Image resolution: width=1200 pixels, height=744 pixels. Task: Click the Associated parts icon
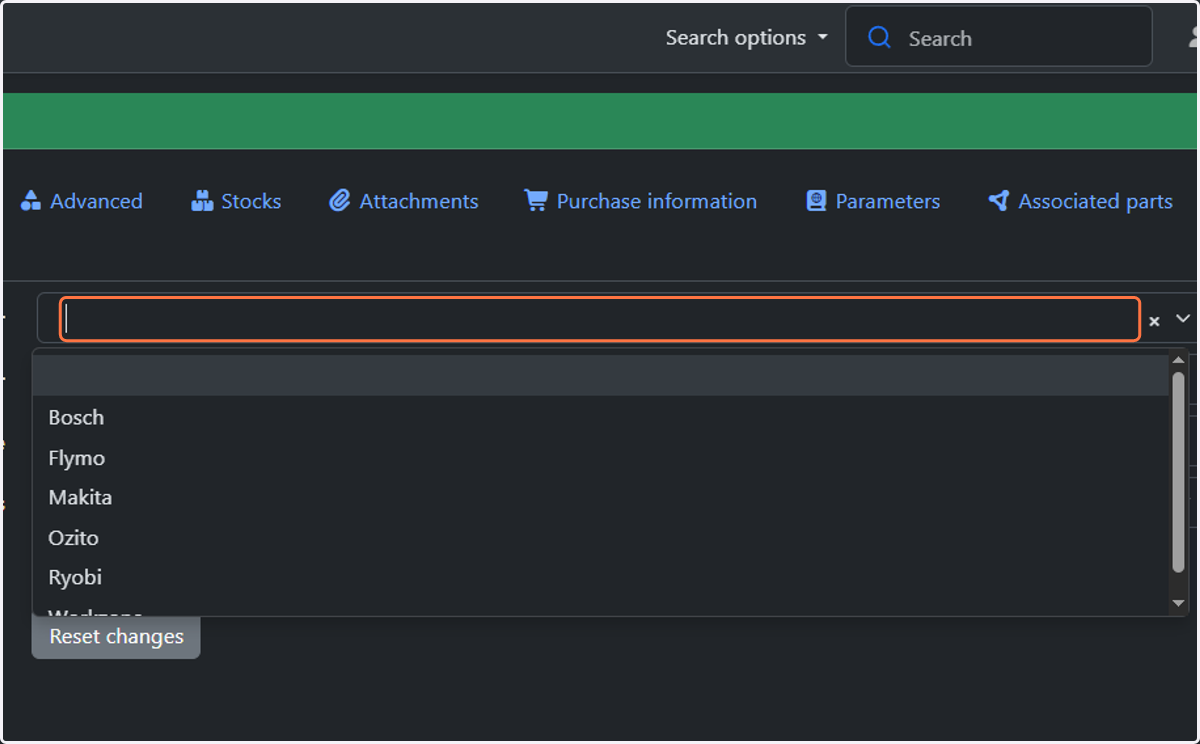(x=999, y=201)
